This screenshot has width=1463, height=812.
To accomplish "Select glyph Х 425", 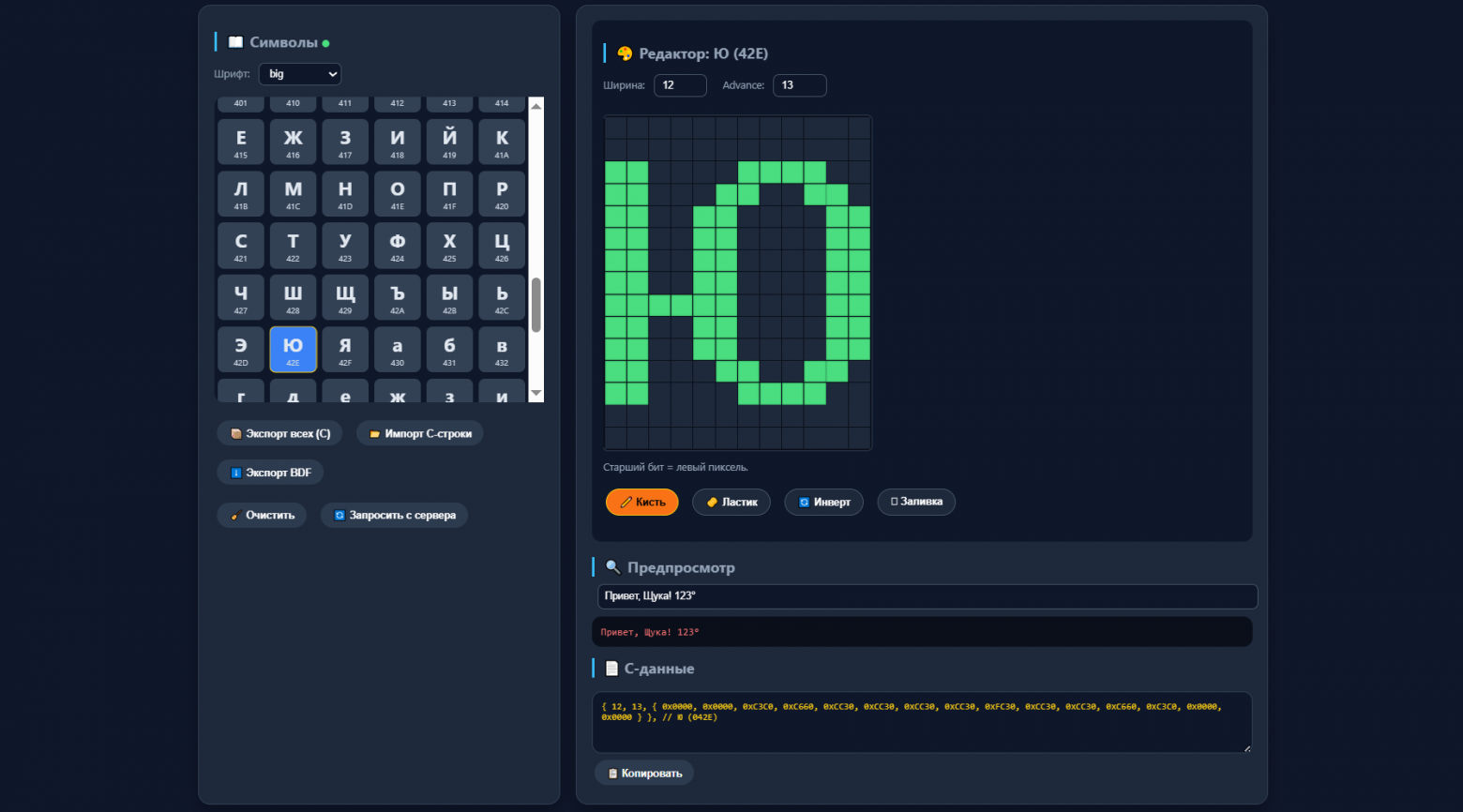I will click(450, 246).
